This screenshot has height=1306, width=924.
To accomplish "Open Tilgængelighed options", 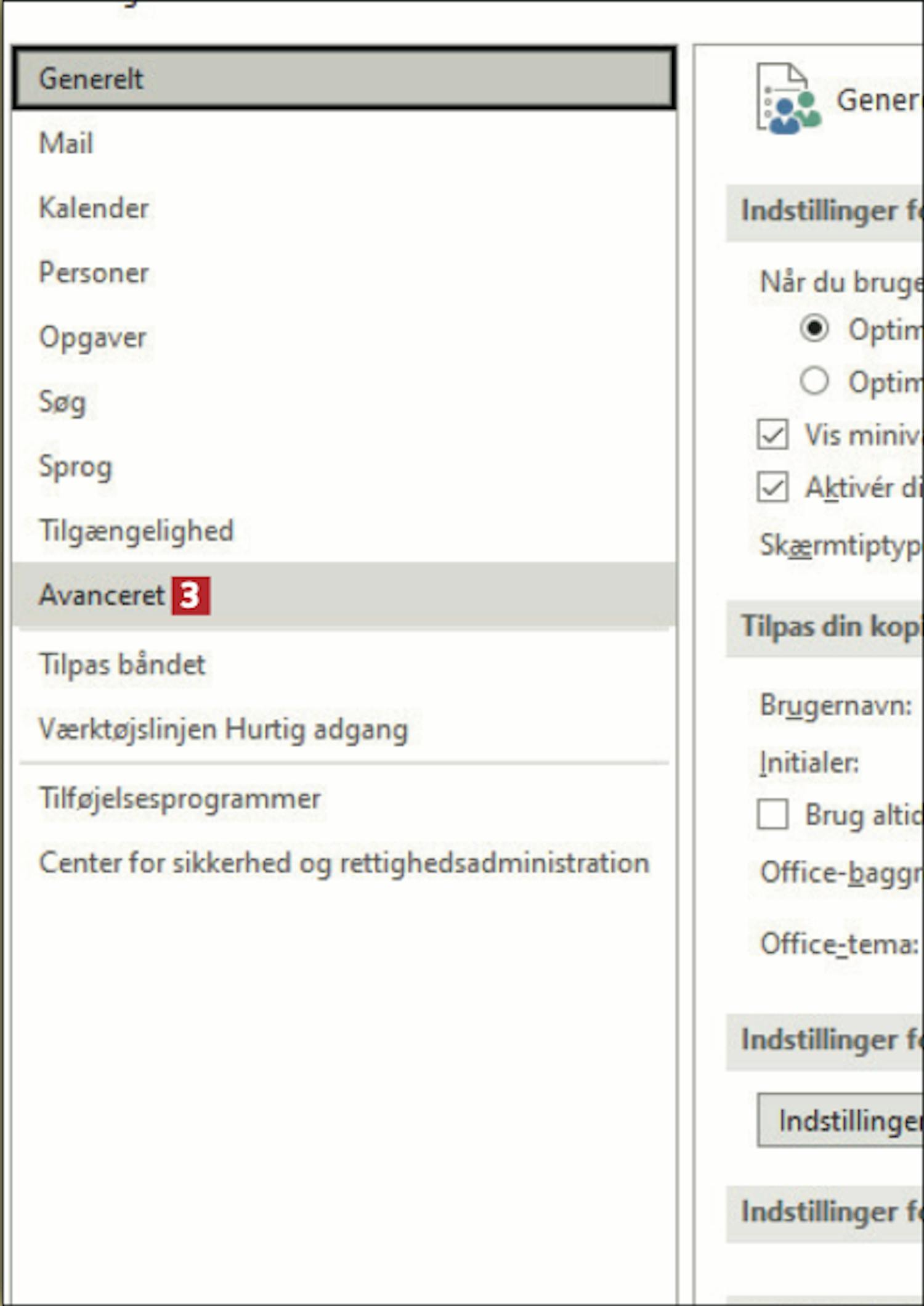I will (x=344, y=531).
